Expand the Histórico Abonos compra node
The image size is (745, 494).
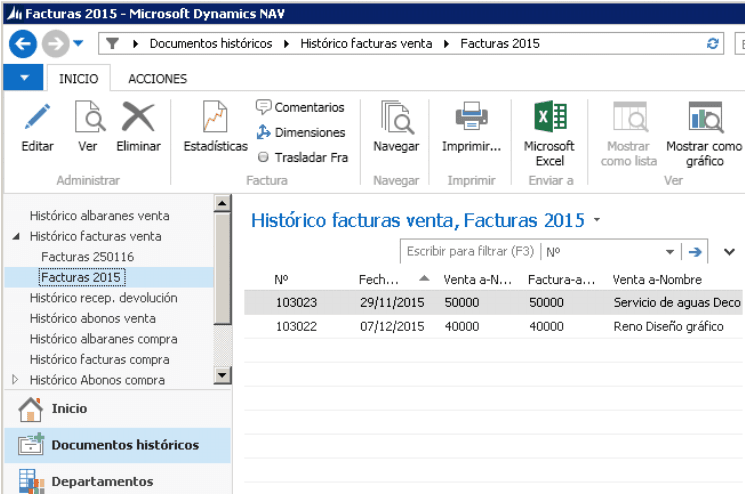click(x=15, y=380)
